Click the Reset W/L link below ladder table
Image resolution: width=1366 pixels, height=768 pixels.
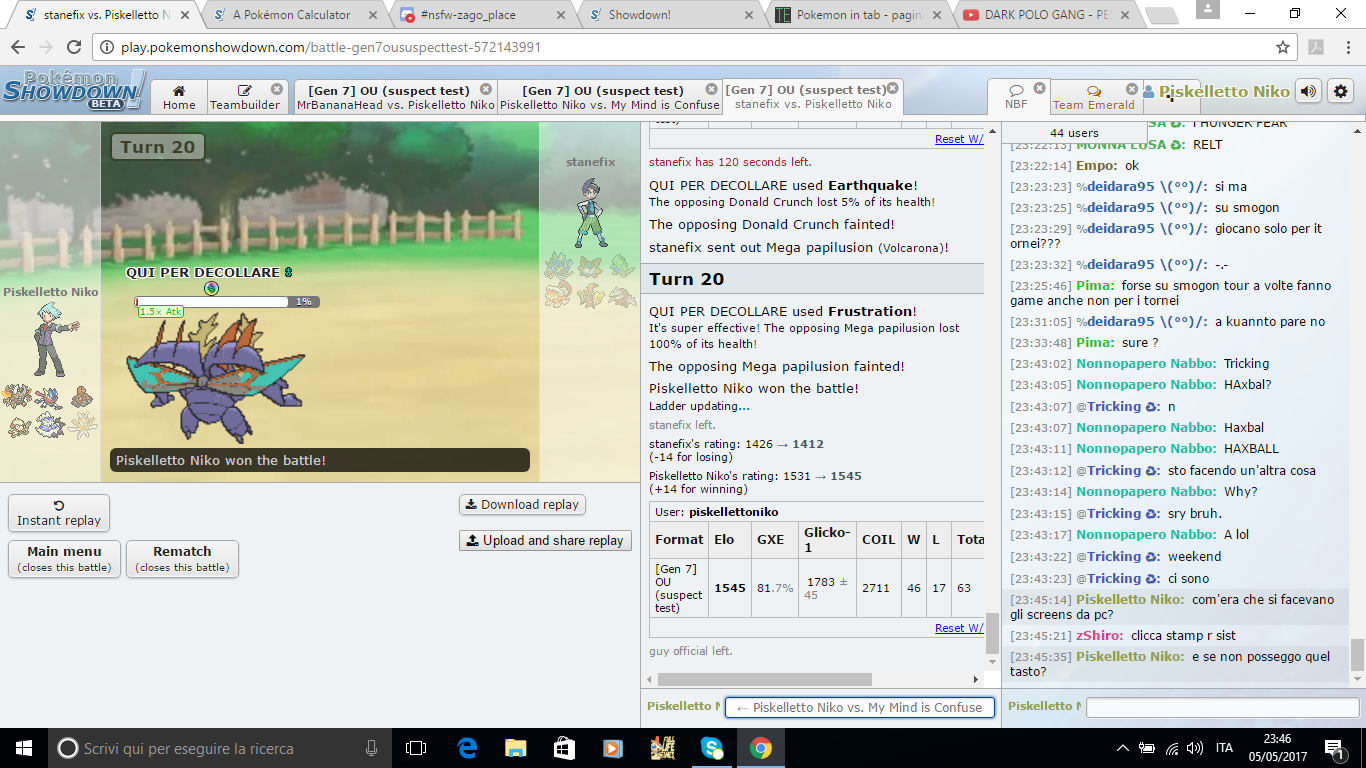(958, 628)
